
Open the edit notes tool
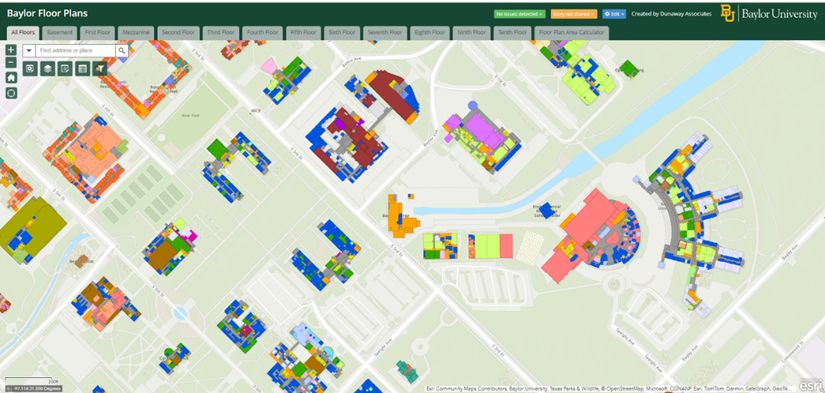[x=65, y=68]
